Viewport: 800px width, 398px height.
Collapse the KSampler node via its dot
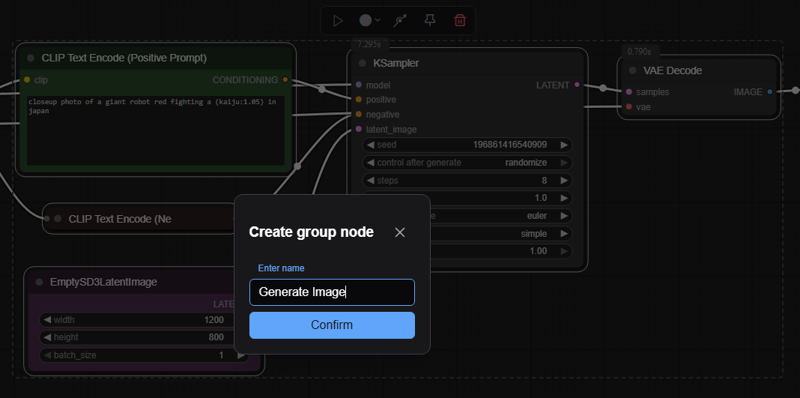(362, 63)
